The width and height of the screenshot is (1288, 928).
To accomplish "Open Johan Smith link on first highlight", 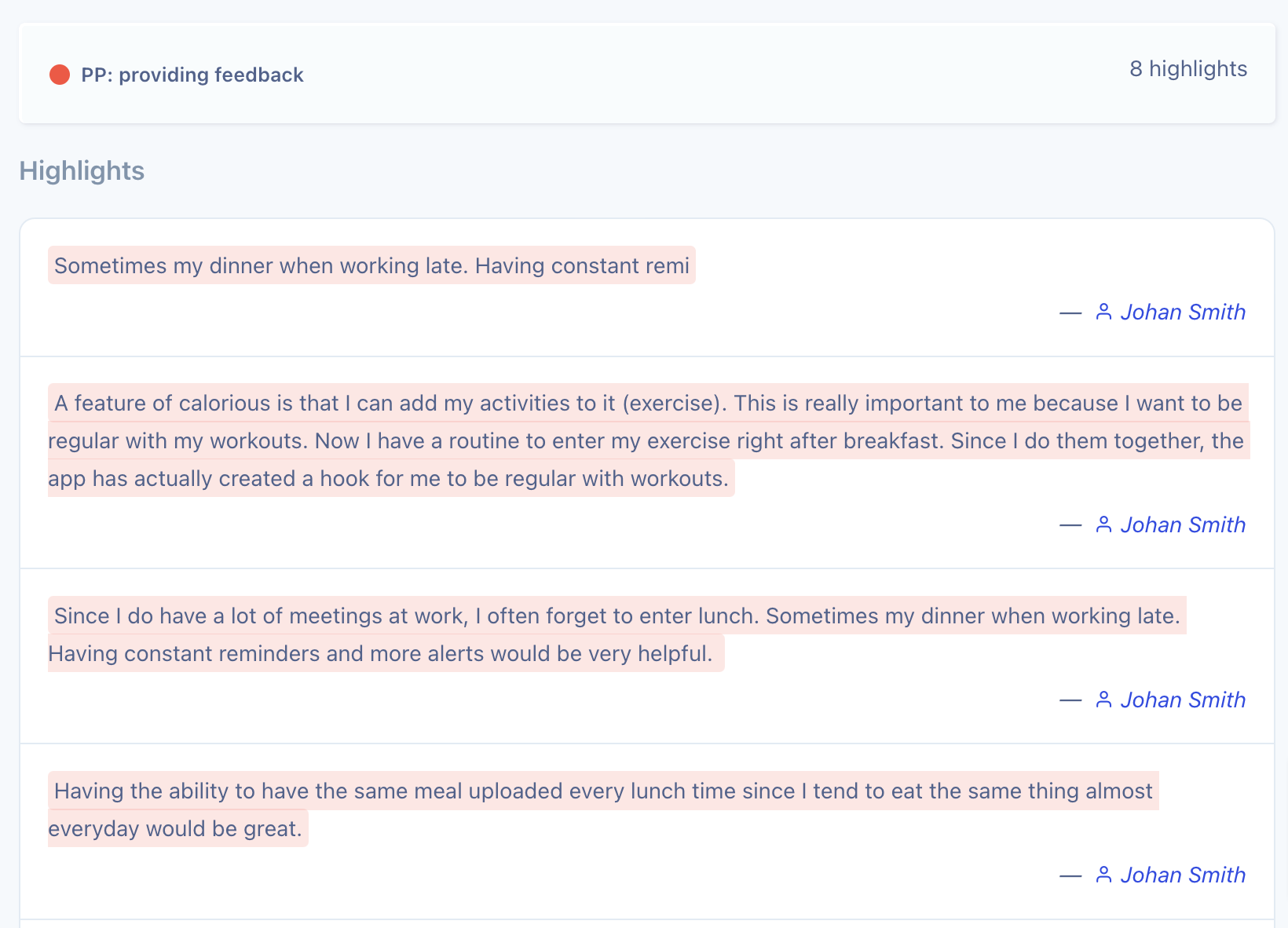I will point(1183,312).
